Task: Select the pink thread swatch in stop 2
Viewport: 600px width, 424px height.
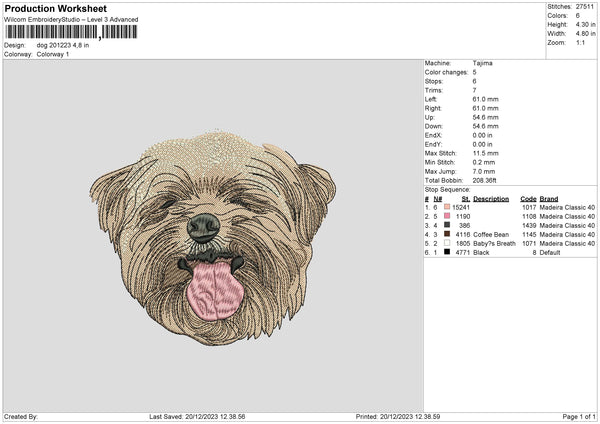Action: tap(447, 216)
